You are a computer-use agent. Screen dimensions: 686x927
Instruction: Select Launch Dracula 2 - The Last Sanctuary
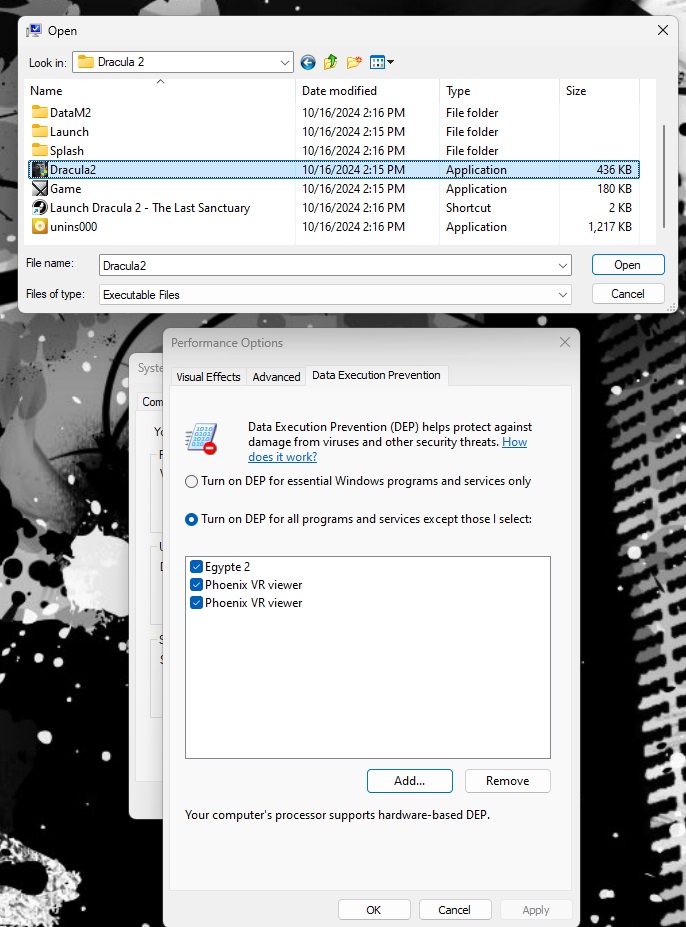[x=150, y=208]
